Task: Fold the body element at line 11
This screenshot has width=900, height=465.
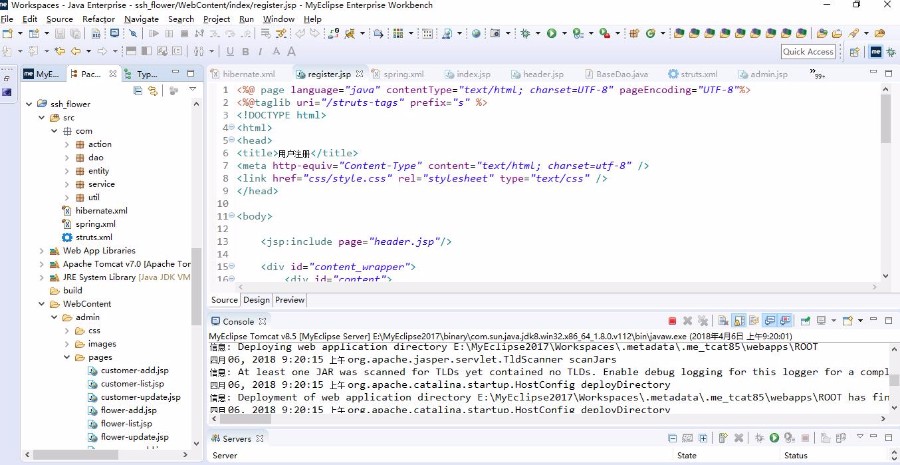Action: (x=231, y=216)
